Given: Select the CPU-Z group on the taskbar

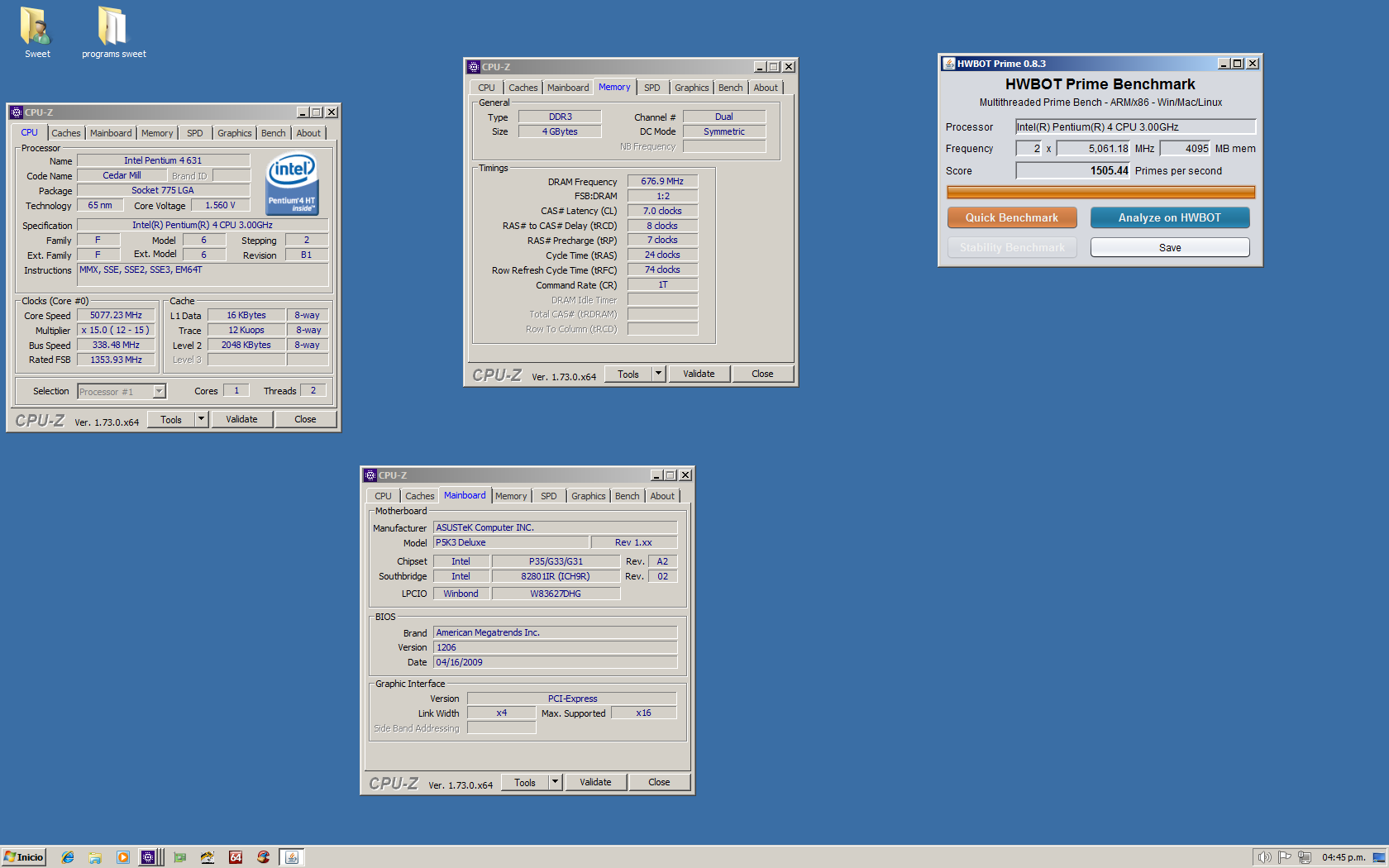Looking at the screenshot, I should point(150,857).
